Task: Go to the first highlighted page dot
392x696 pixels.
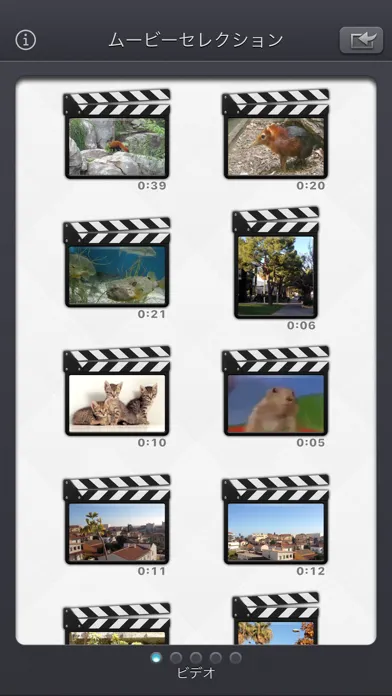Action: point(156,657)
